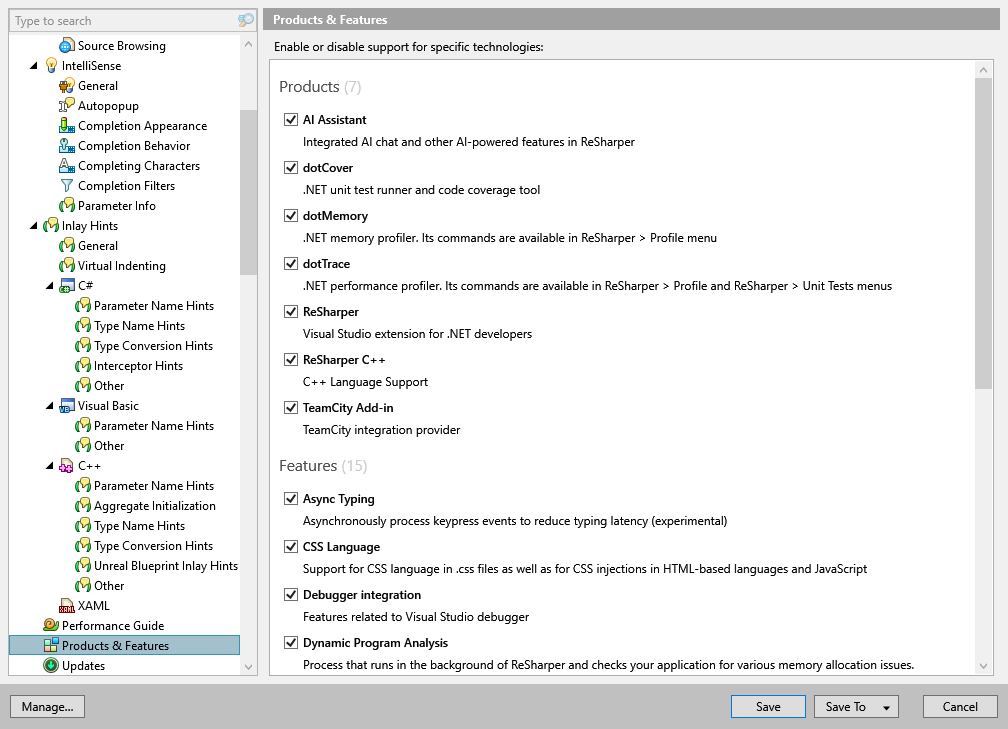Select Source Browsing in the tree
1008x729 pixels.
122,46
